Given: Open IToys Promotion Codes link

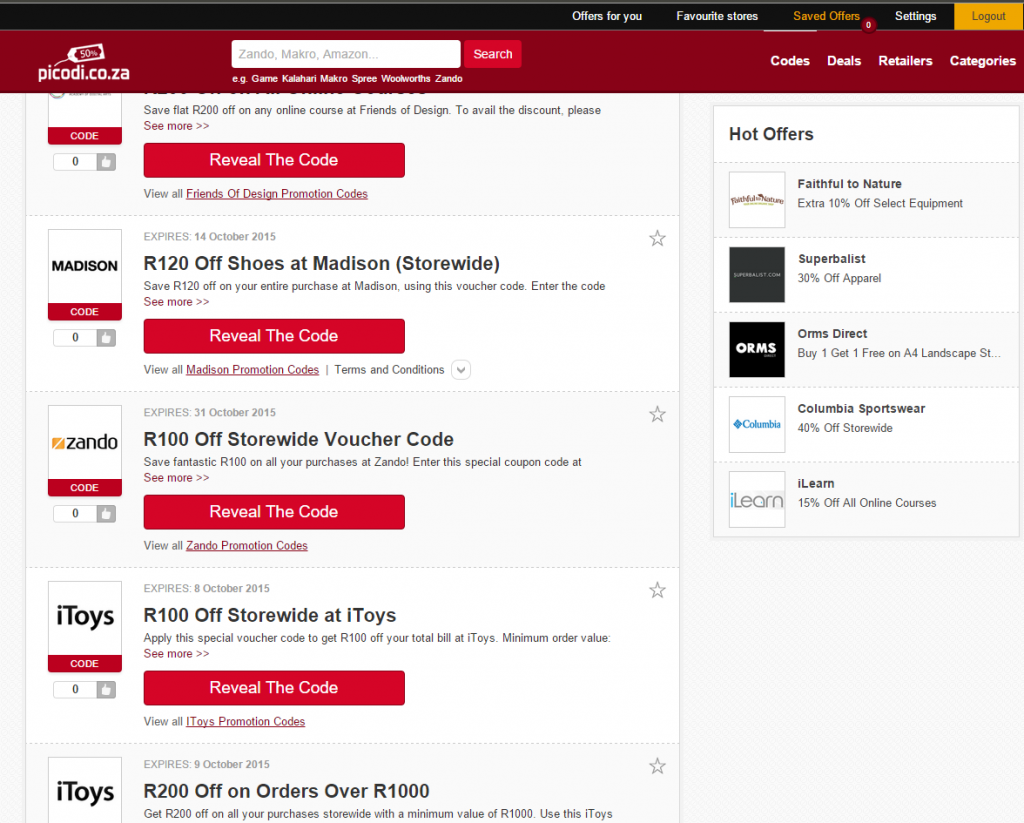Looking at the screenshot, I should (246, 722).
